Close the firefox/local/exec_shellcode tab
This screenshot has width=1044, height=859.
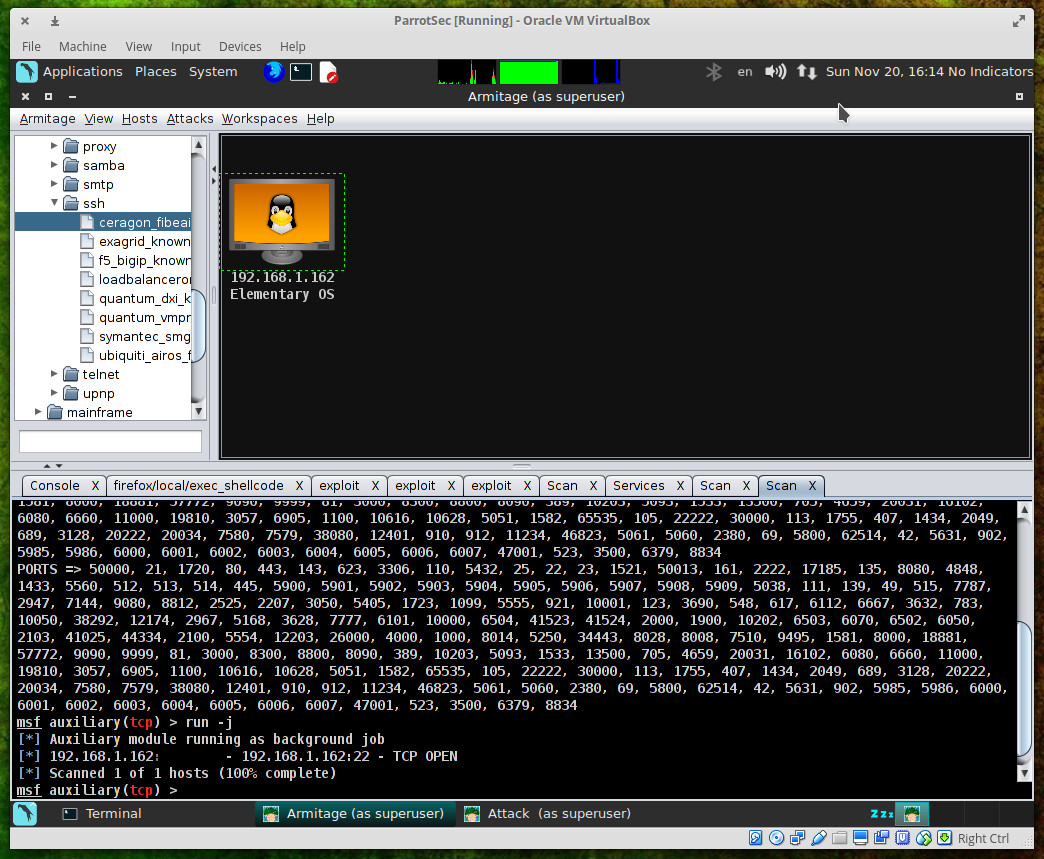[x=300, y=485]
